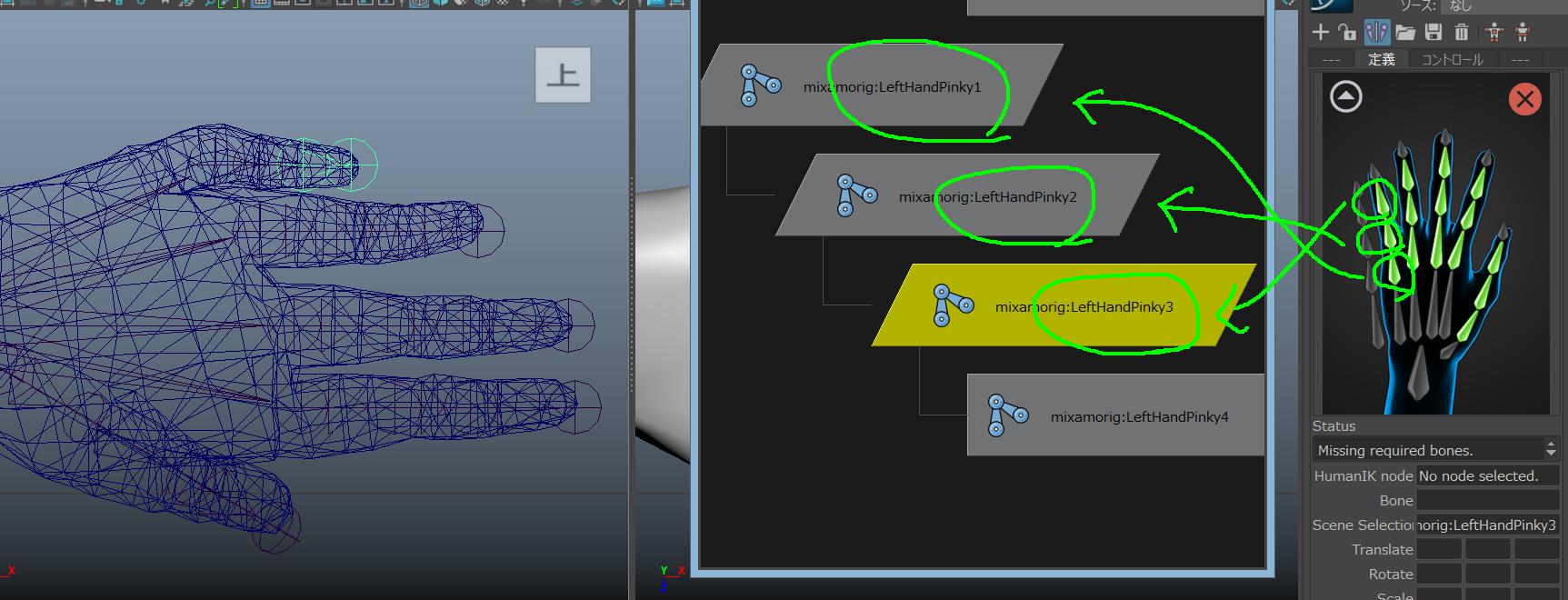This screenshot has height=600, width=1568.
Task: Click the save skeleton definition floppy icon
Action: tap(1433, 33)
